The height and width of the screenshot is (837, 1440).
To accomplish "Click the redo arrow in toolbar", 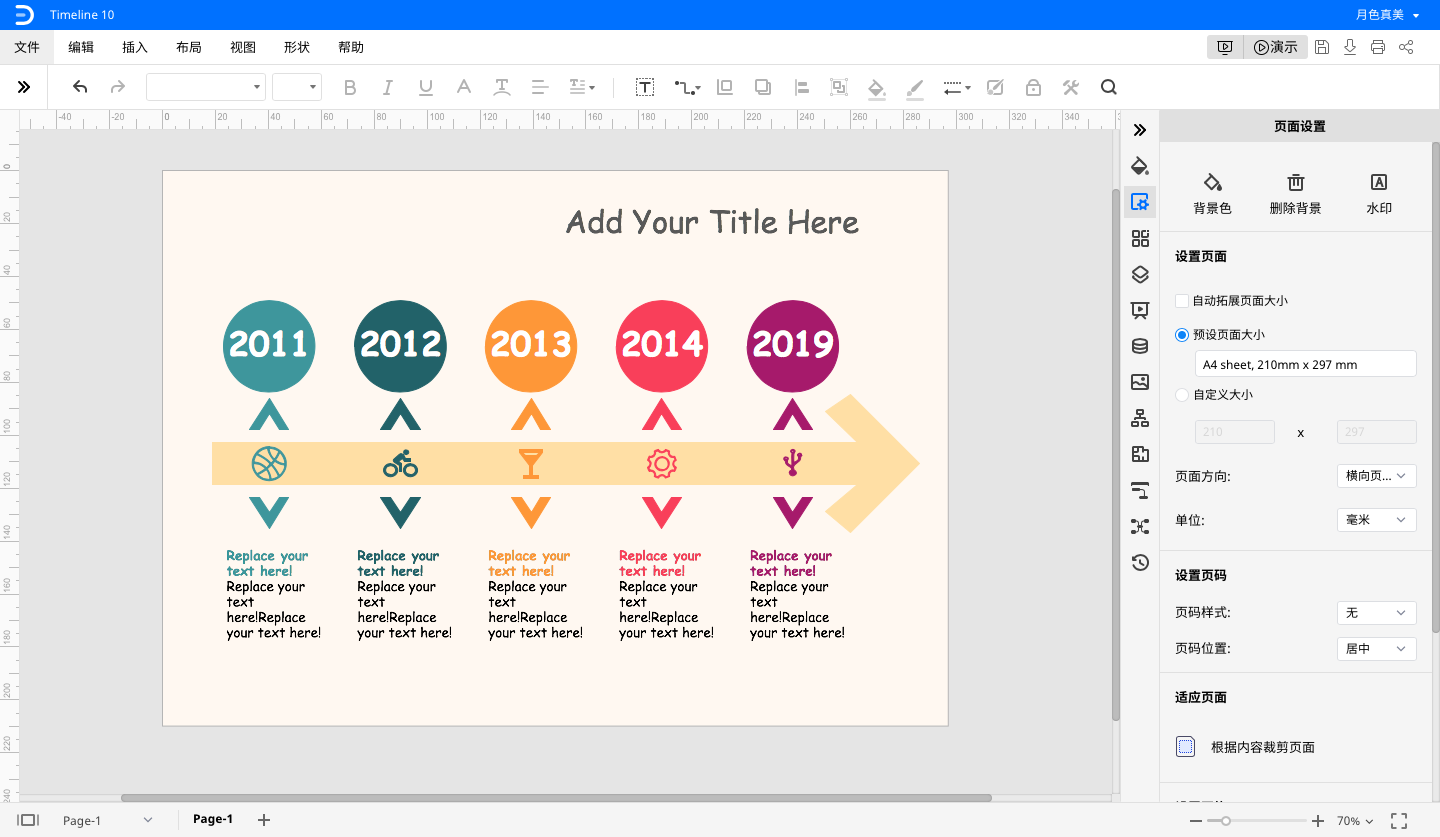I will click(118, 87).
